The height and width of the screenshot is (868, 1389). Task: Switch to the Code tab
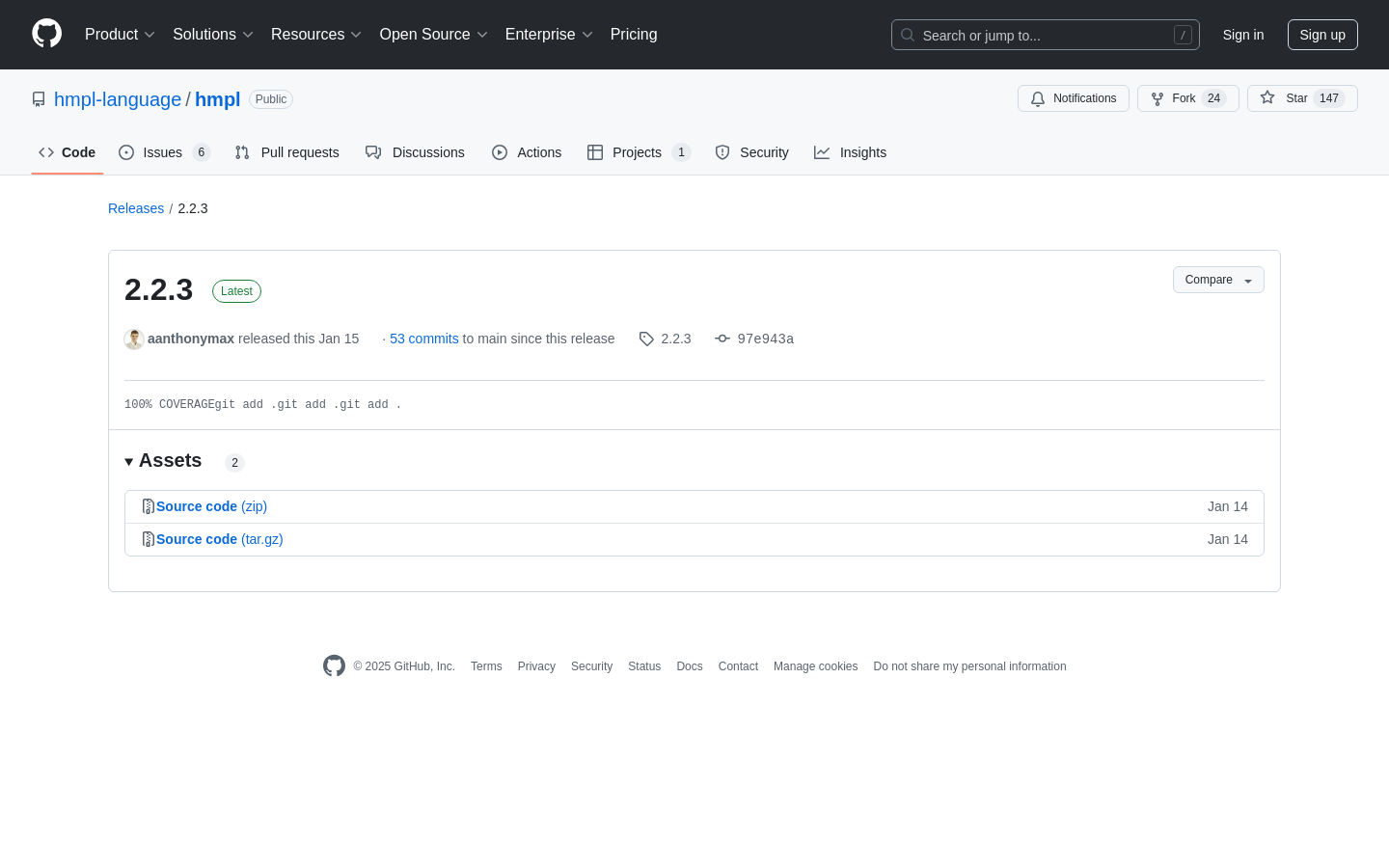click(x=68, y=152)
